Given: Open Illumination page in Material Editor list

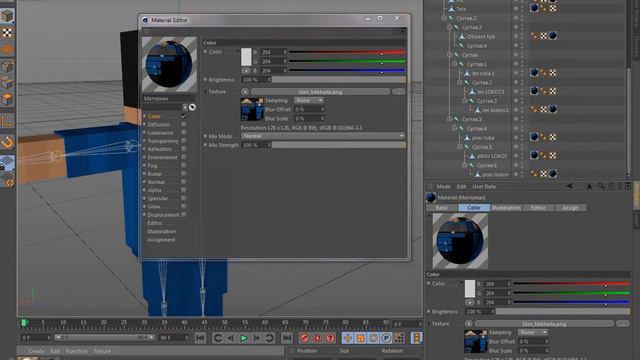Looking at the screenshot, I should click(x=162, y=231).
